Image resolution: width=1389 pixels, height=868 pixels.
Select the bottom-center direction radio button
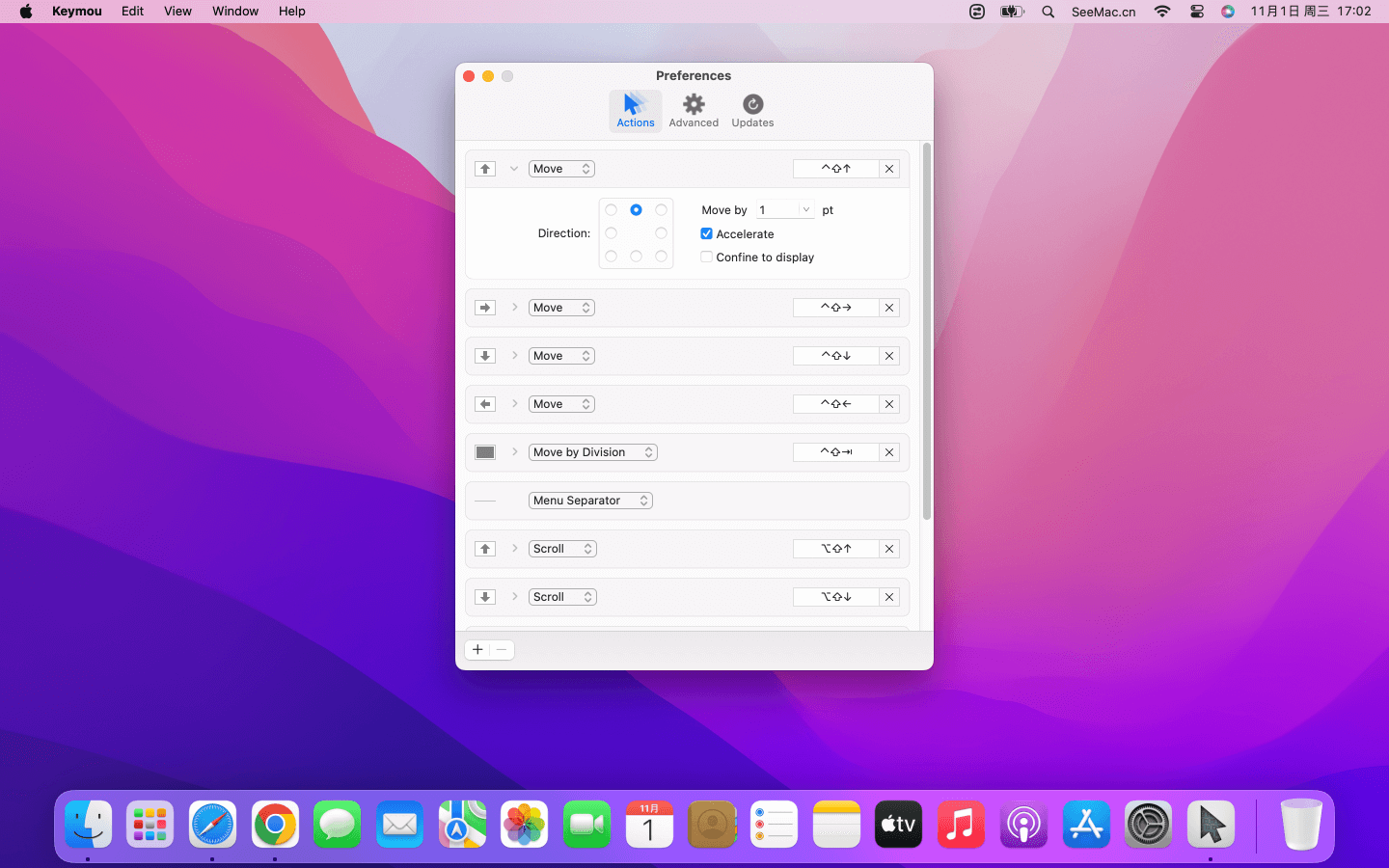[636, 257]
